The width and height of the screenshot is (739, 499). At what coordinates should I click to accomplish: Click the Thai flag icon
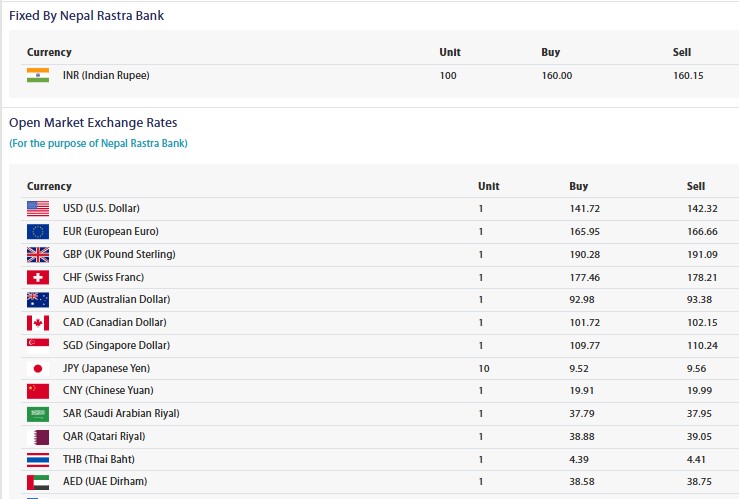pyautogui.click(x=38, y=459)
